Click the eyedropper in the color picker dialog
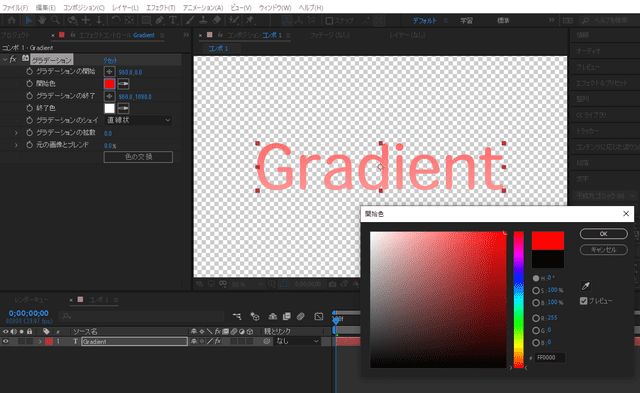This screenshot has height=393, width=640. [585, 286]
